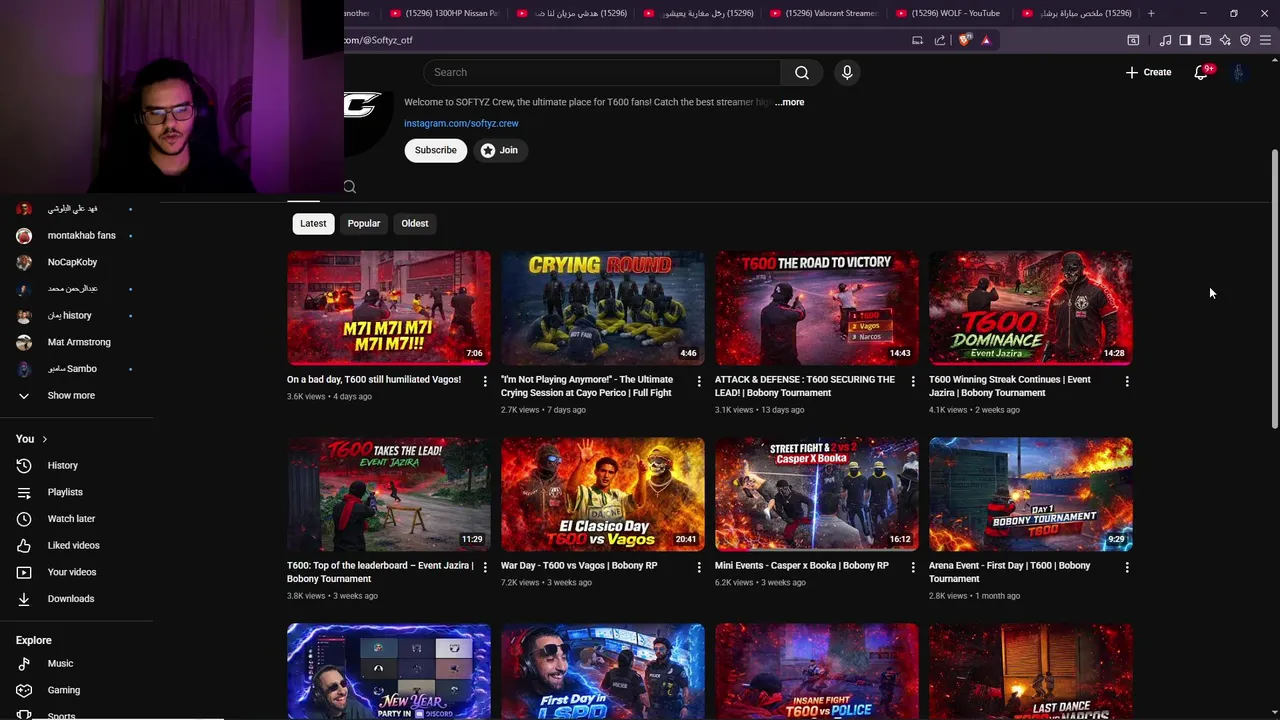Open 'ATTACK & DEFENSE : T600 SECURING' title
This screenshot has height=720, width=1280.
point(805,386)
